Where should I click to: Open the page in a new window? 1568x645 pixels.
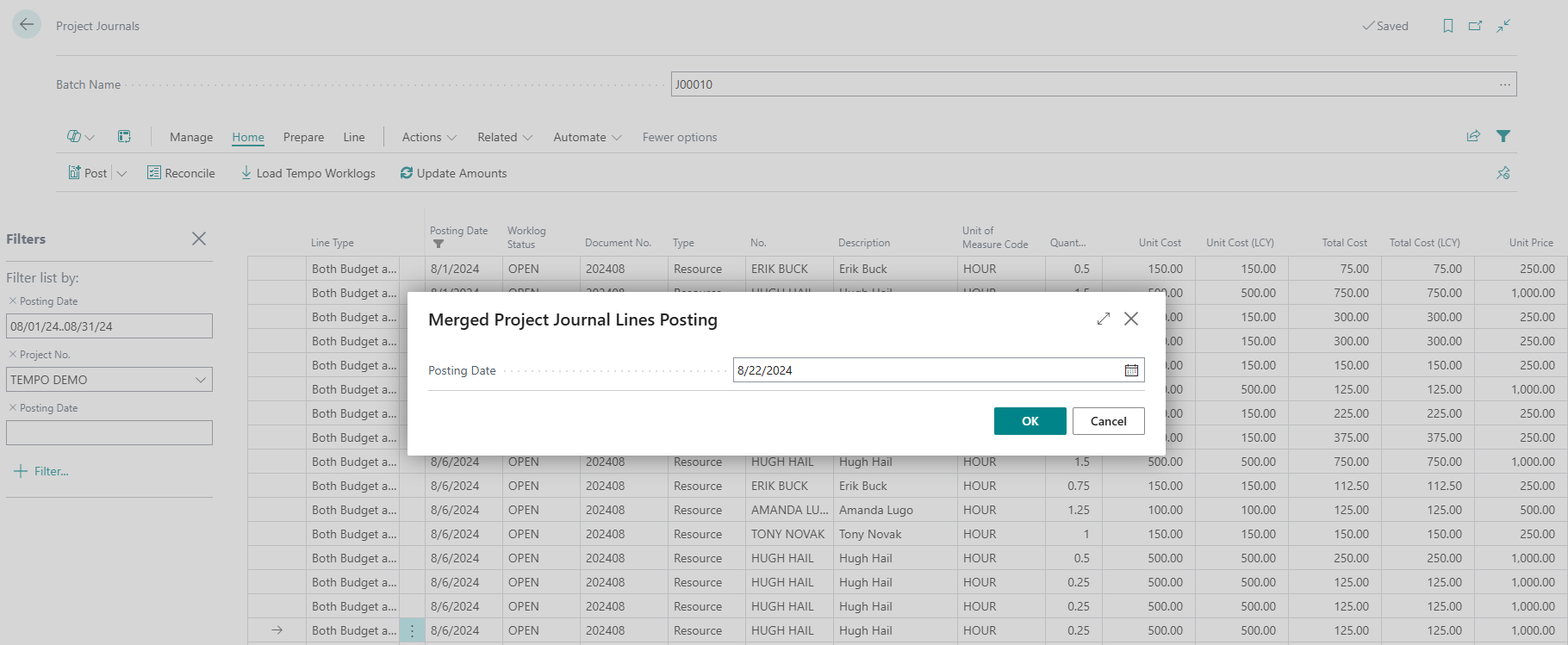coord(1475,26)
